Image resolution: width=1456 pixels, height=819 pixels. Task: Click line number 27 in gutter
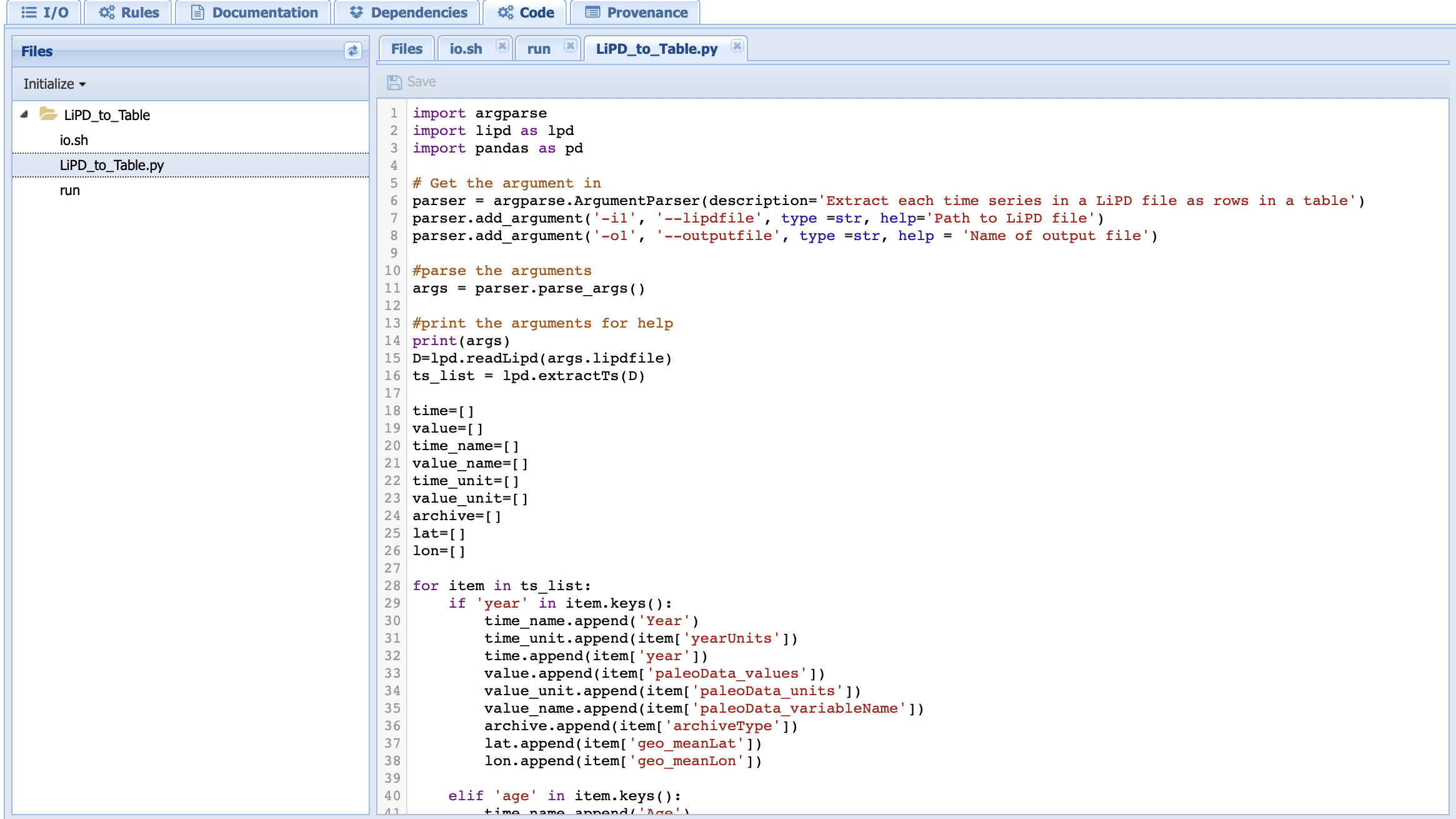point(392,568)
